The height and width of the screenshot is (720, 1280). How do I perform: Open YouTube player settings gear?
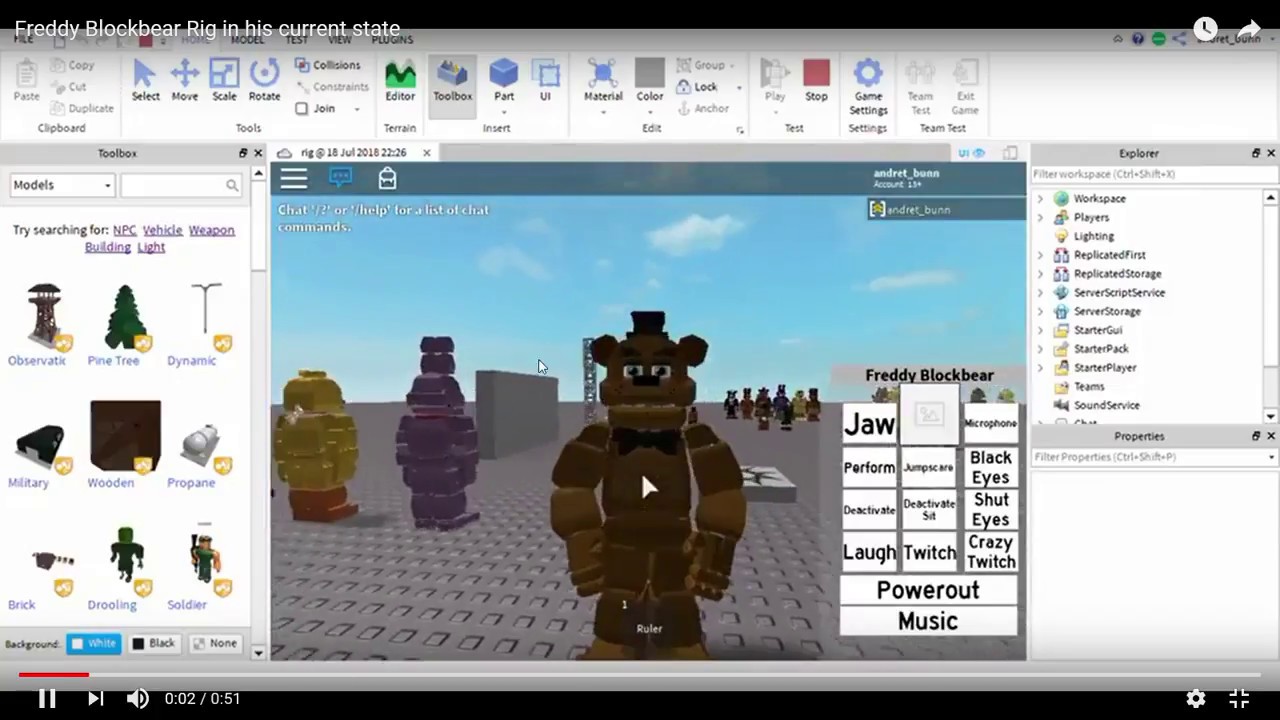tap(1195, 698)
